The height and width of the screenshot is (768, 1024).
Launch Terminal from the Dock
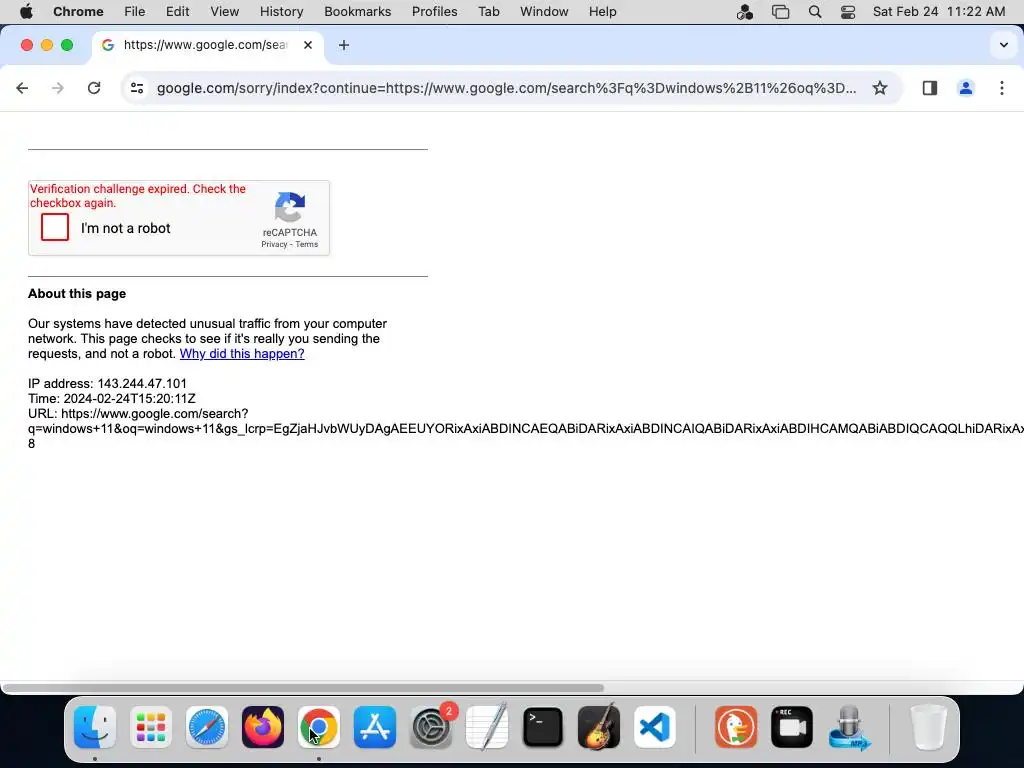coord(543,727)
